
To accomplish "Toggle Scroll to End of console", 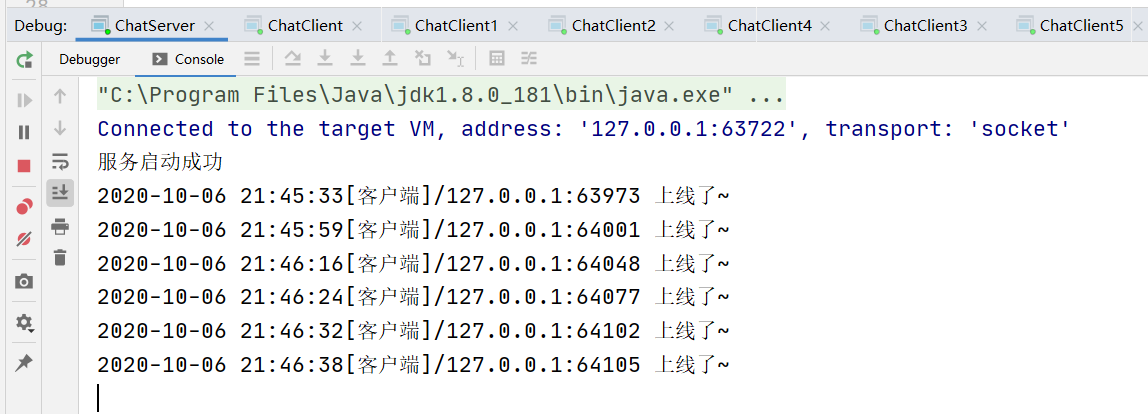I will pos(60,193).
